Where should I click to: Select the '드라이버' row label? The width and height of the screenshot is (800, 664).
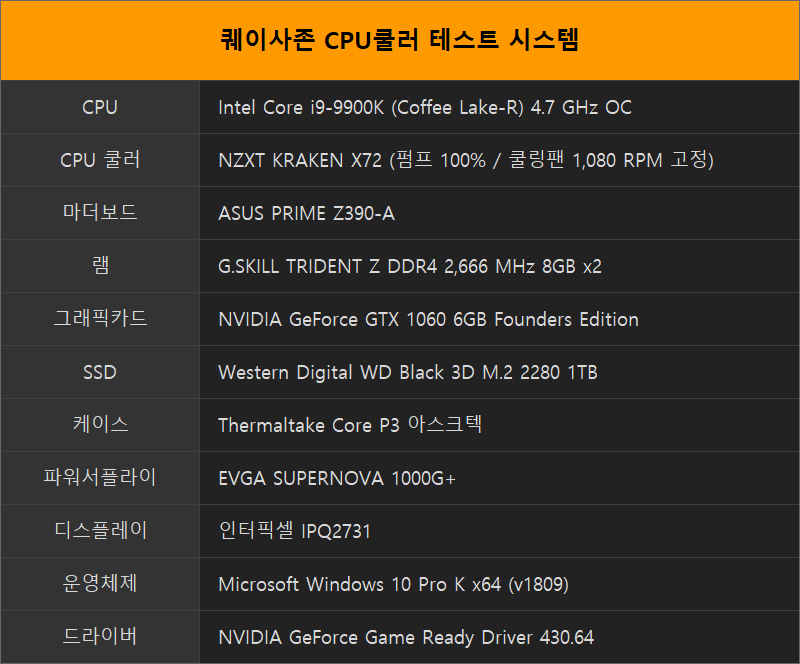click(100, 637)
